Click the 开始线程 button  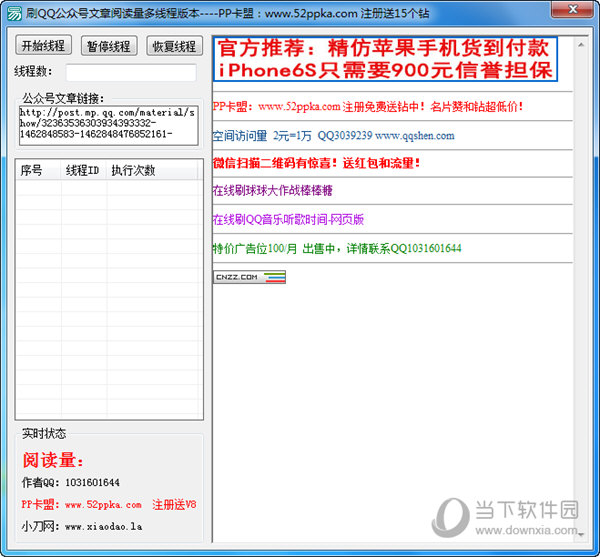(44, 46)
